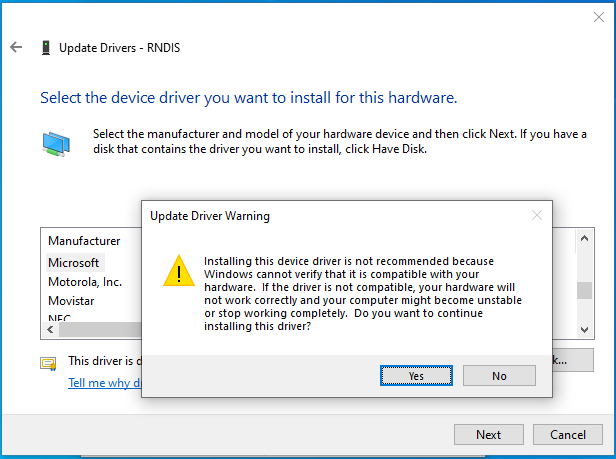616x459 pixels.
Task: Click the yellow warning triangle icon
Action: point(179,271)
